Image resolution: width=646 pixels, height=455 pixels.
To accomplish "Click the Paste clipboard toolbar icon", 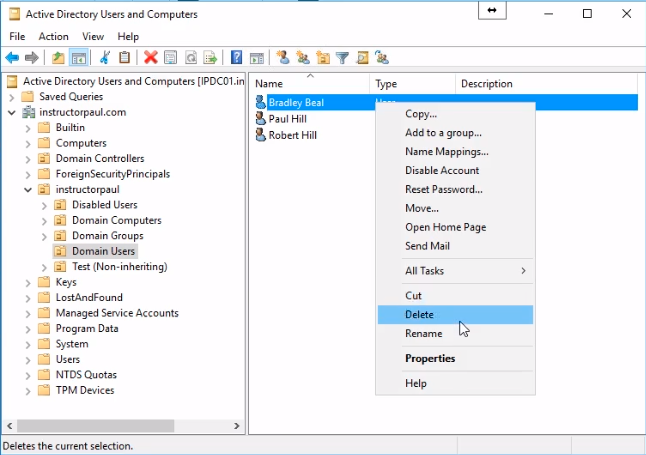I will [124, 58].
